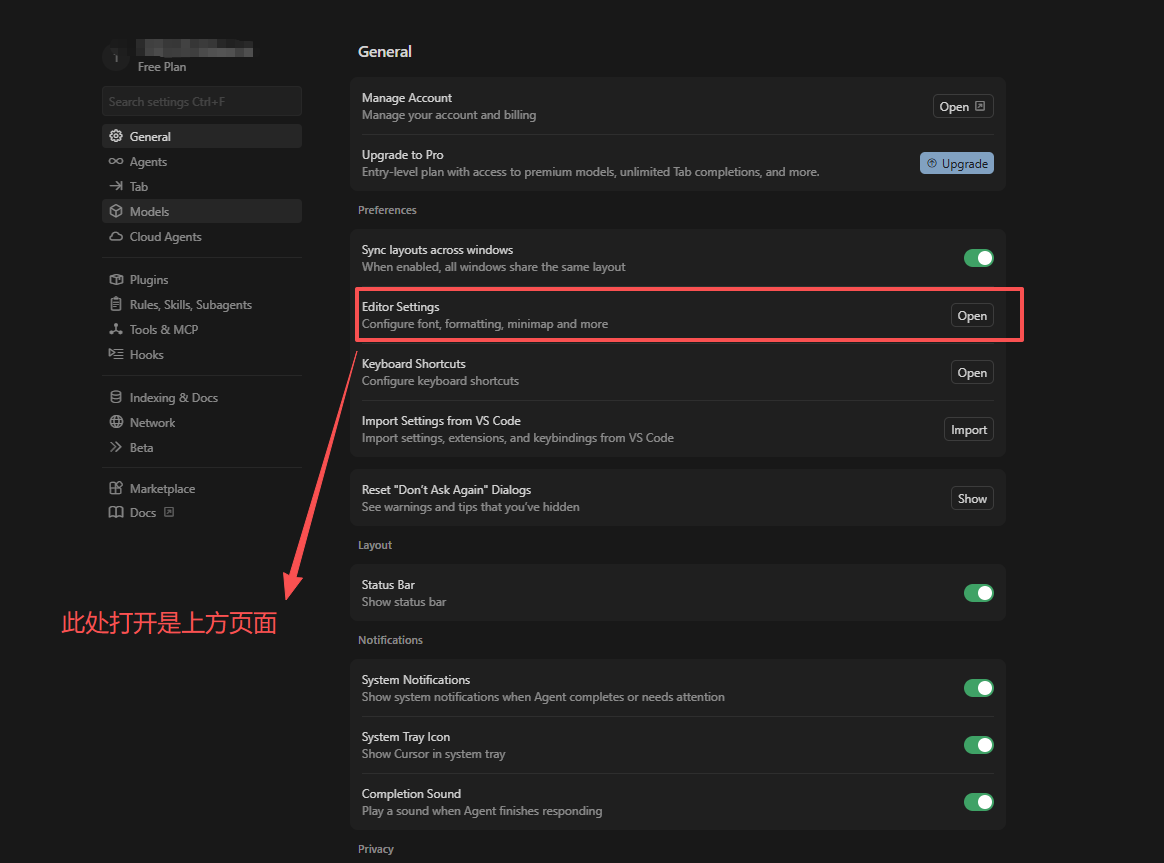
Task: Go to Beta settings
Action: (x=202, y=447)
